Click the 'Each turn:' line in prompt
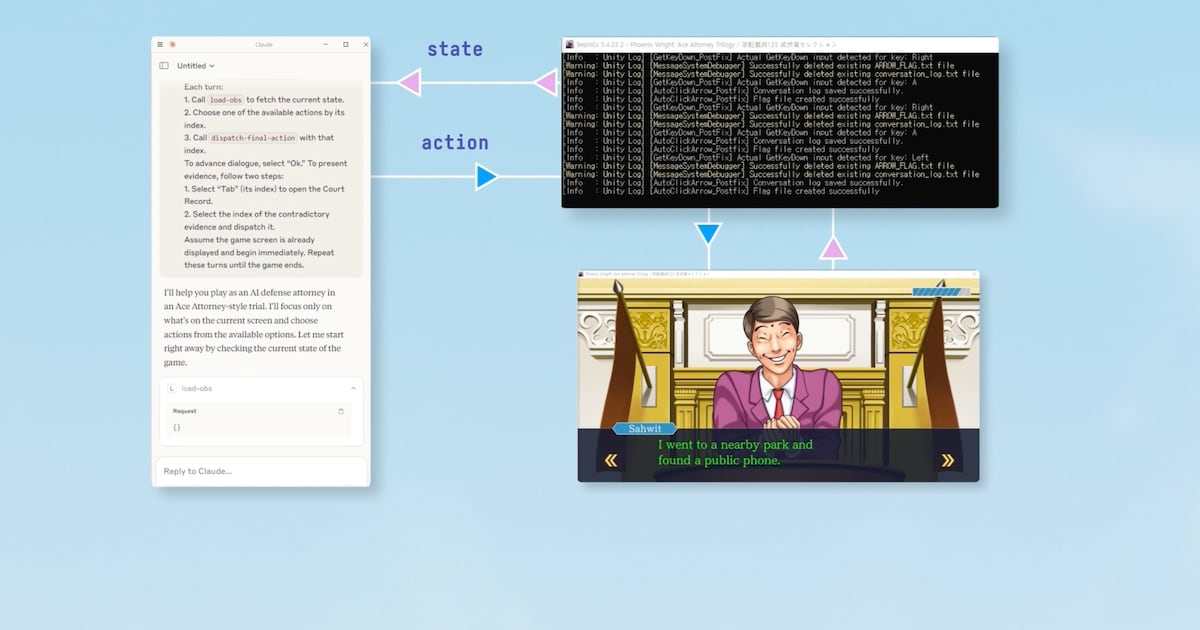Image resolution: width=1200 pixels, height=630 pixels. click(x=204, y=87)
